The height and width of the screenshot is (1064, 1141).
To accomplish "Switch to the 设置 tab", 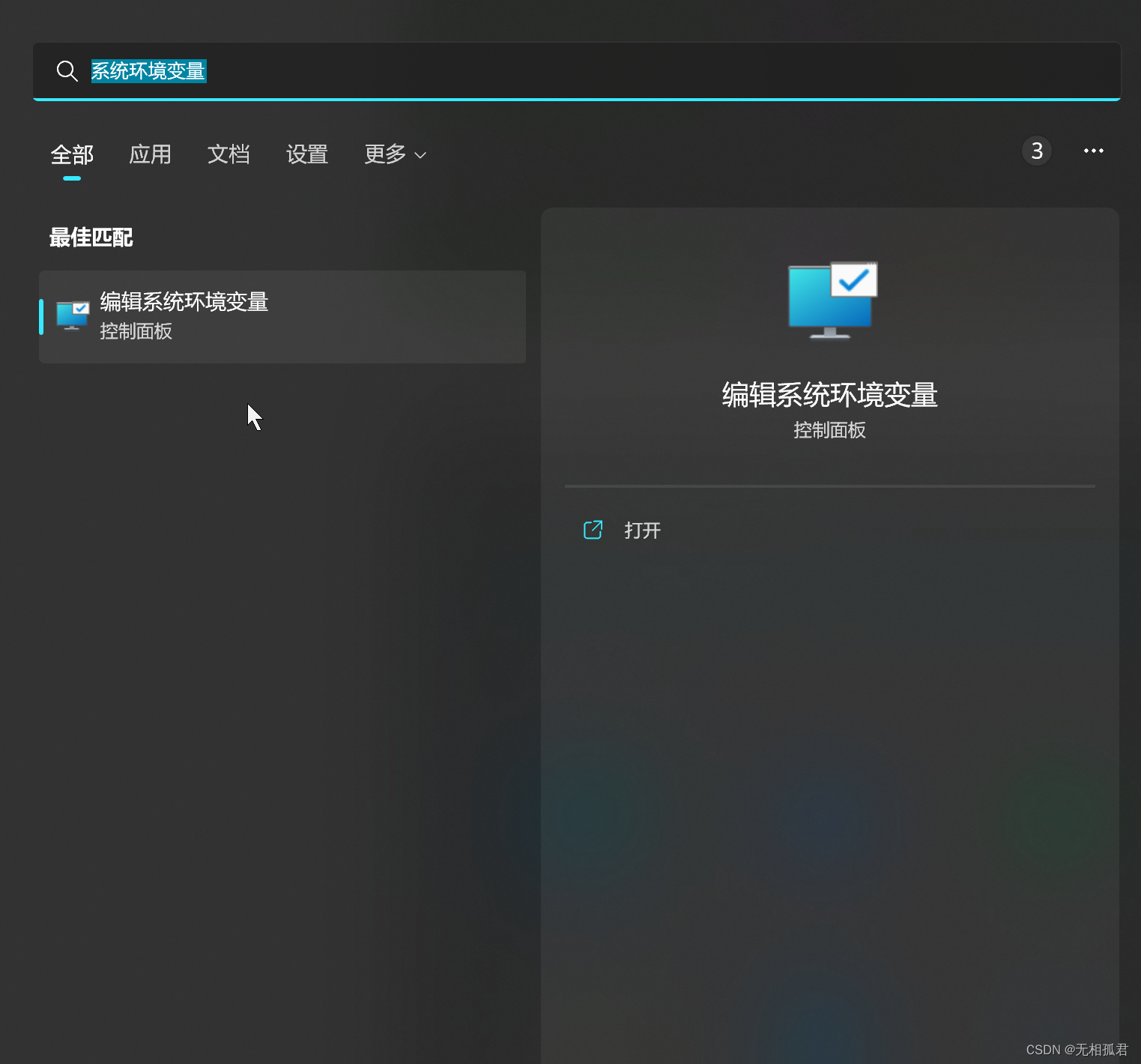I will click(307, 154).
